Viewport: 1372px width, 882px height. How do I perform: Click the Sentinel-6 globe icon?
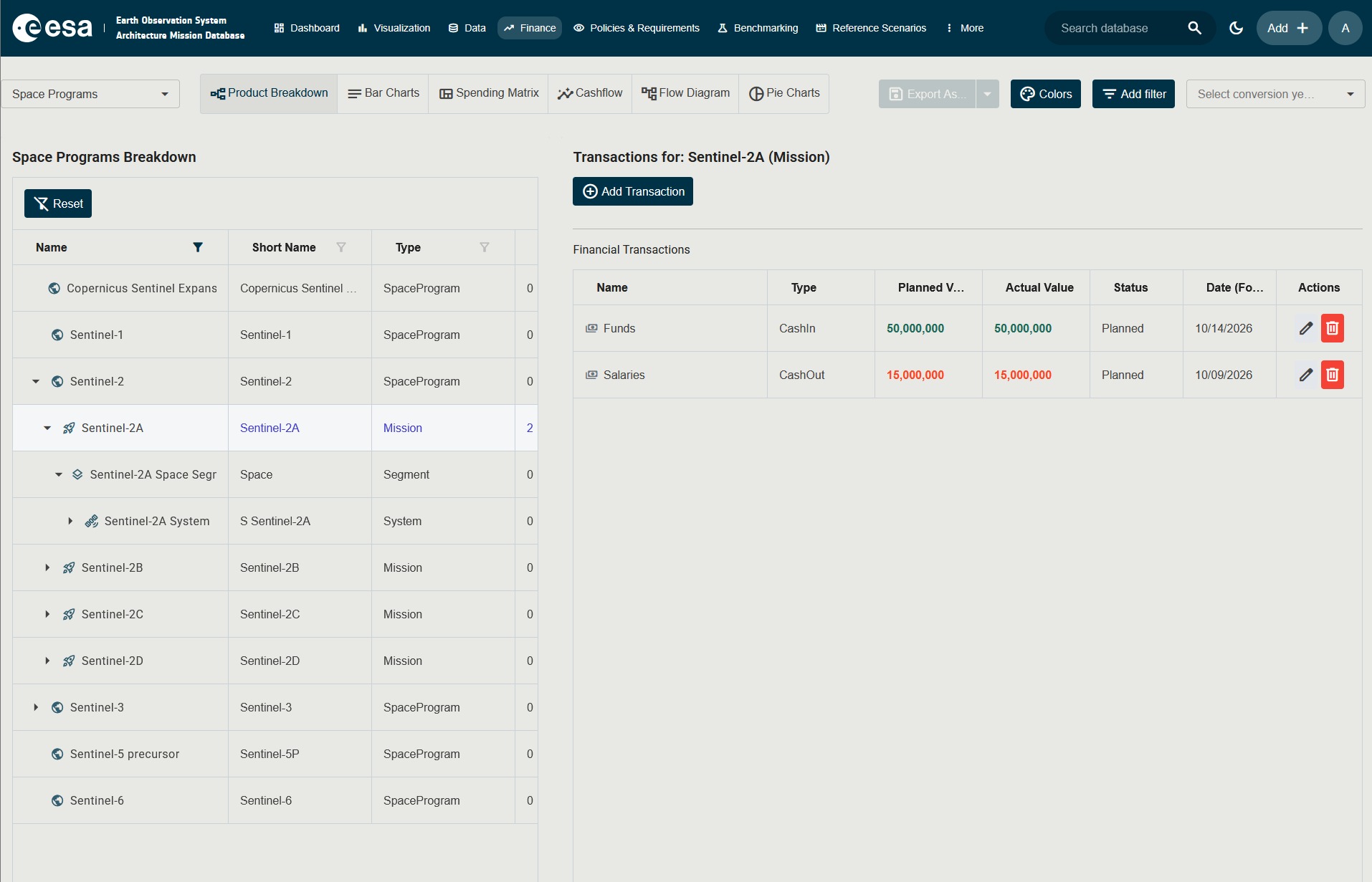(x=57, y=800)
